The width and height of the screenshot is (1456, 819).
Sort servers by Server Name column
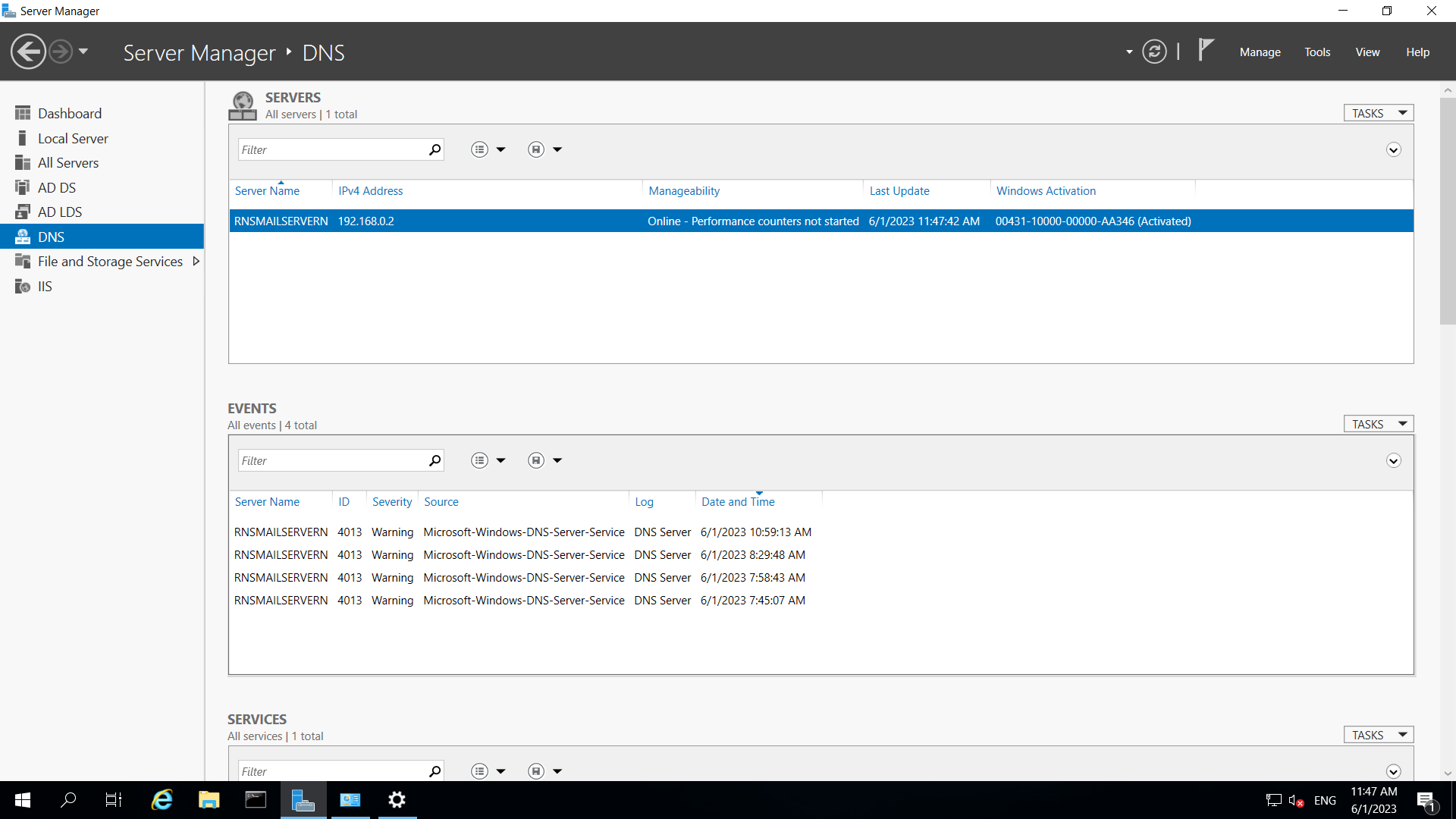pyautogui.click(x=267, y=191)
